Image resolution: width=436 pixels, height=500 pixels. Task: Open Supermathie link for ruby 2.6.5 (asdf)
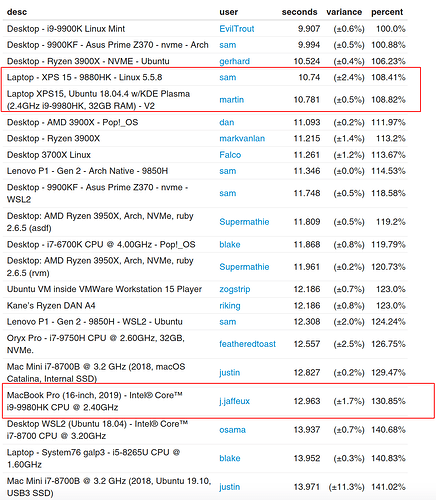[244, 222]
